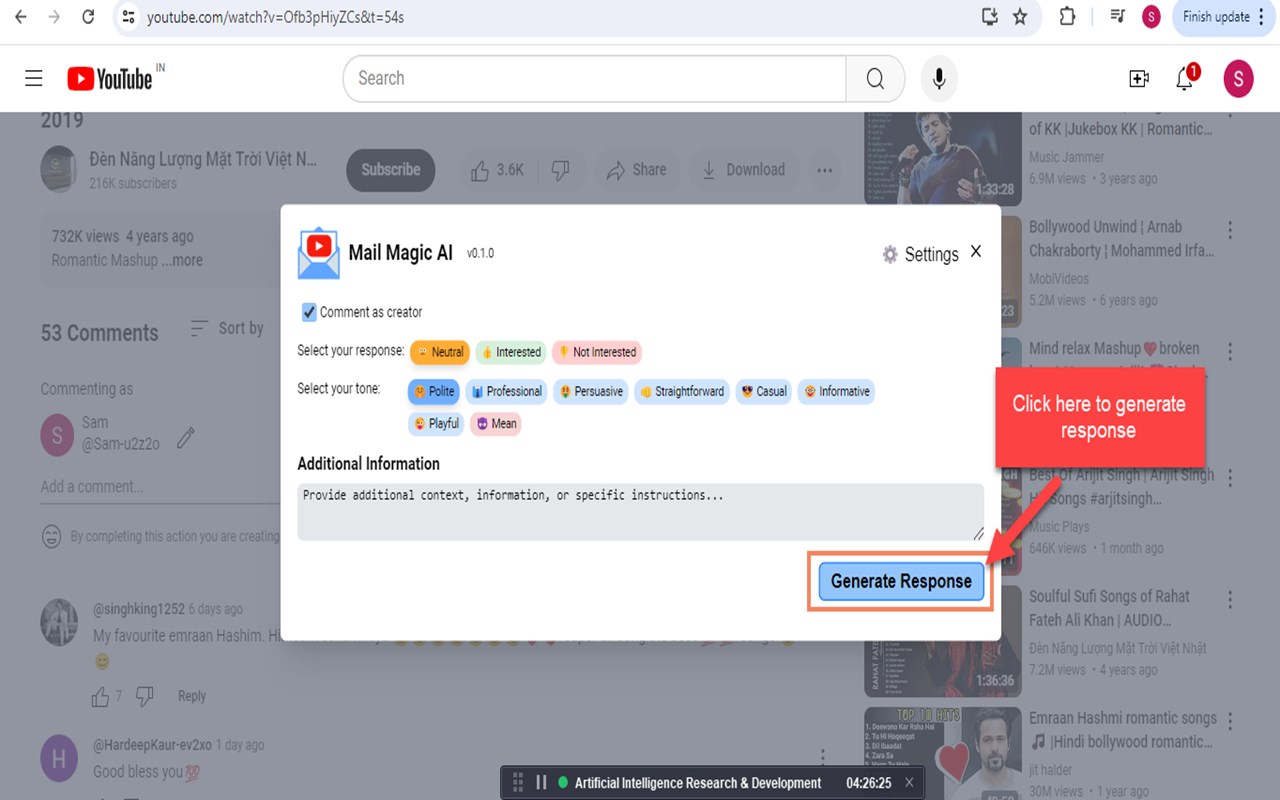Open the media control icon in toolbar
The image size is (1280, 800).
tap(1118, 17)
